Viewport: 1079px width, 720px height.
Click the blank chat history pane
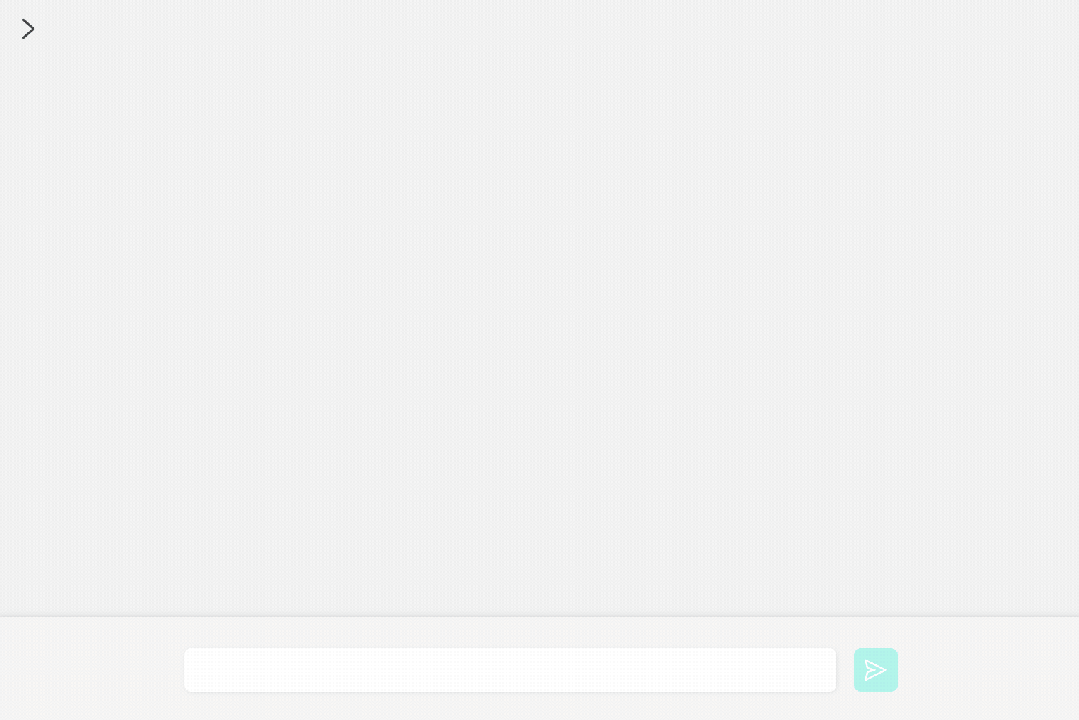(540, 324)
